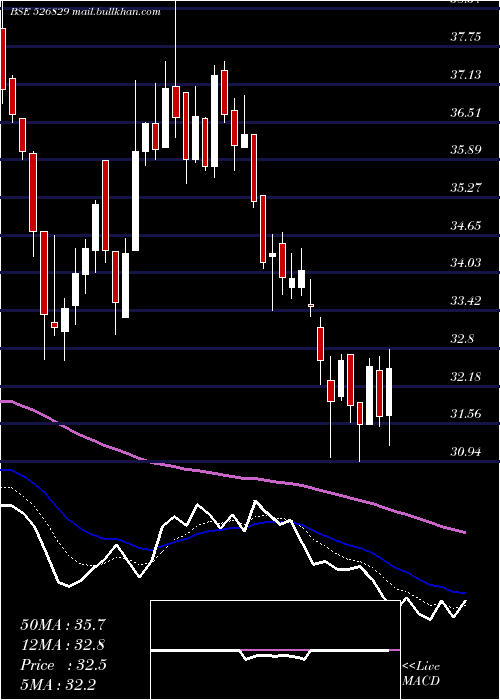This screenshot has width=500, height=700.
Task: Click the 'Price : 32.5' legend text
Action: pos(63,665)
